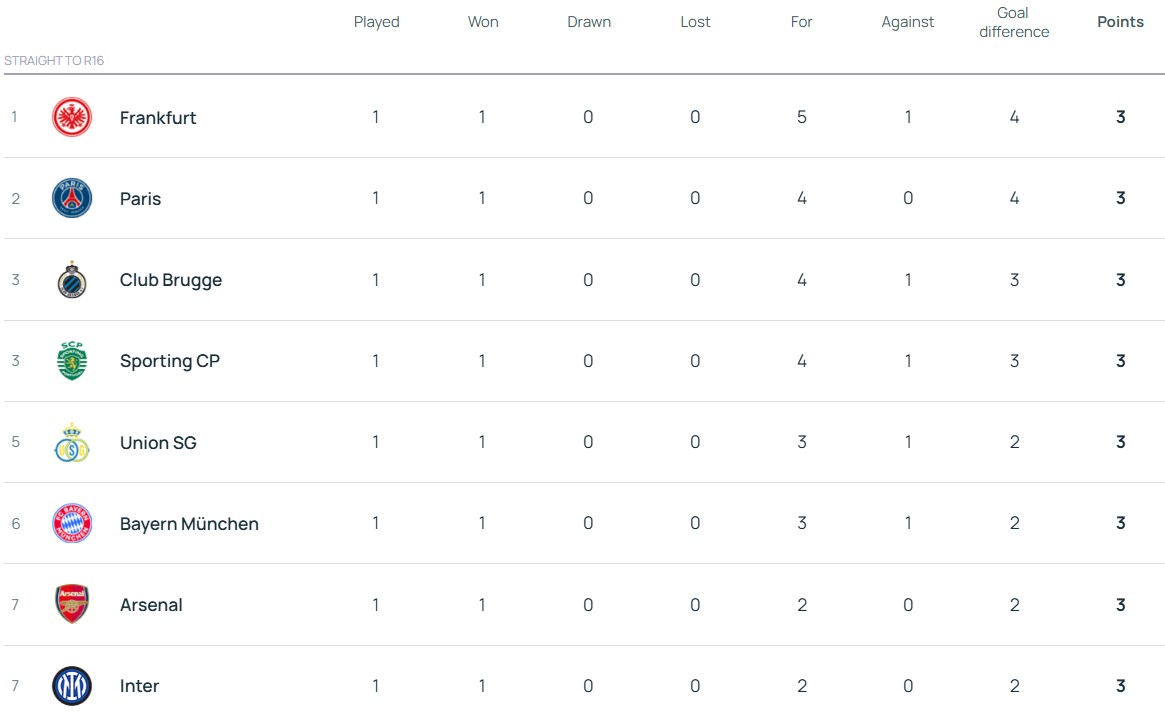Click the Paris Saint-Germain crest

(x=72, y=198)
